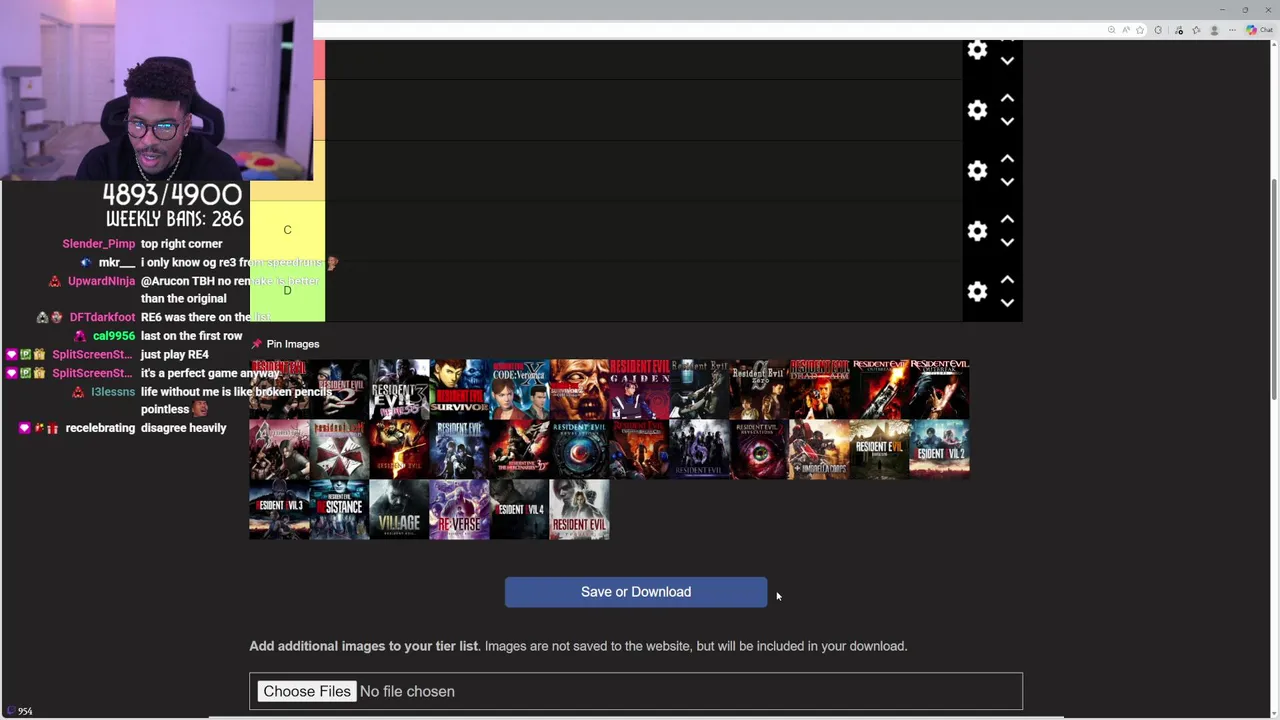Open settings gear for the C tier row

coord(977,231)
